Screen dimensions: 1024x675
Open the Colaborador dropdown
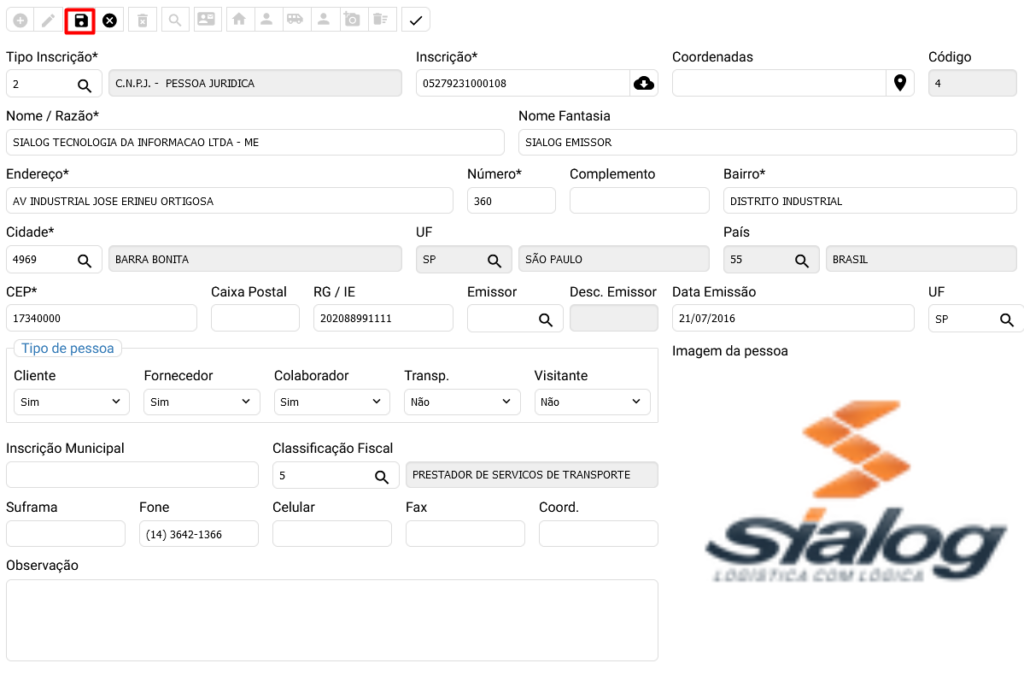(331, 402)
